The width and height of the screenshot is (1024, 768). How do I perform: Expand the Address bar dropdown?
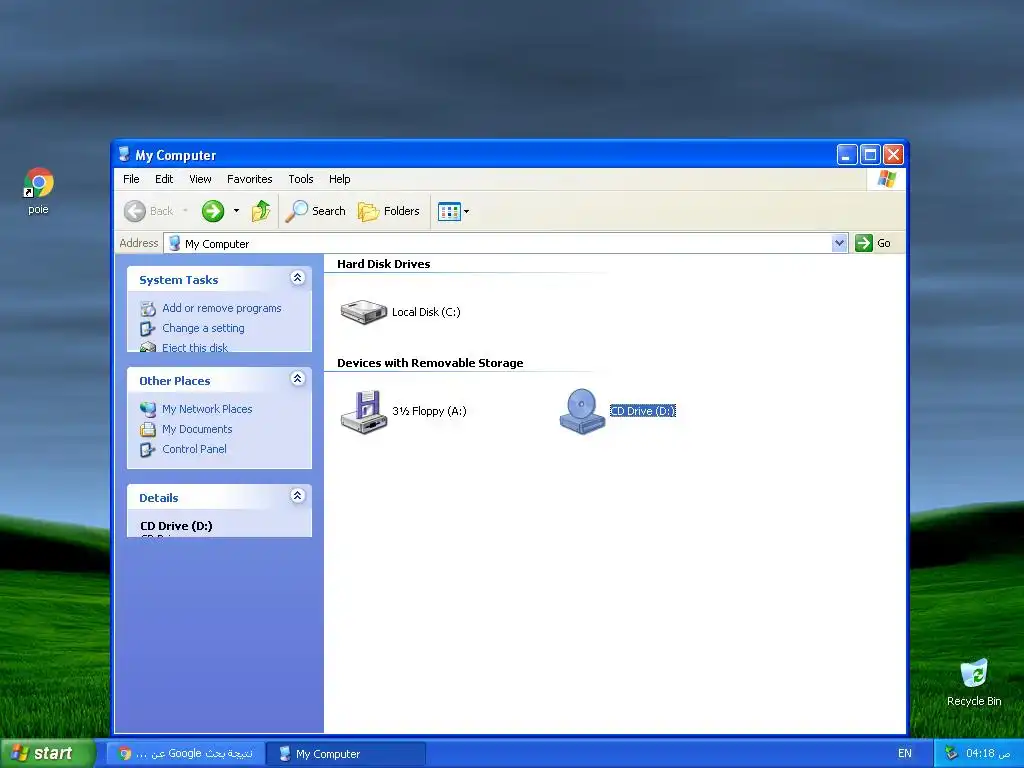pyautogui.click(x=840, y=243)
